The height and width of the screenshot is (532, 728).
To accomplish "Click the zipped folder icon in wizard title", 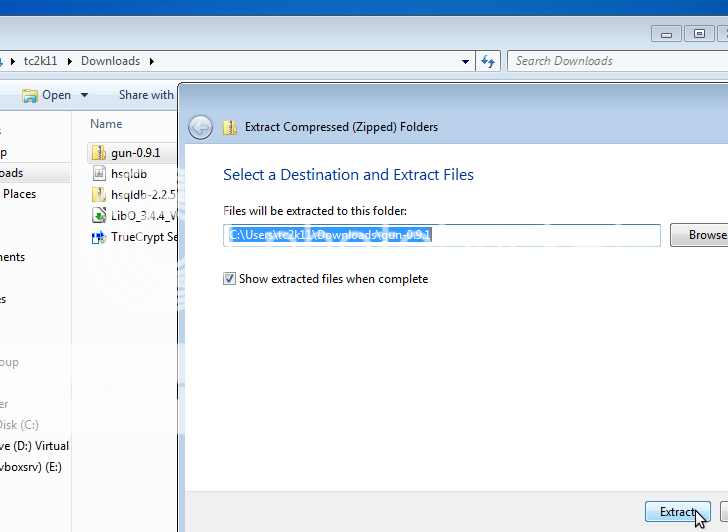I will [231, 127].
